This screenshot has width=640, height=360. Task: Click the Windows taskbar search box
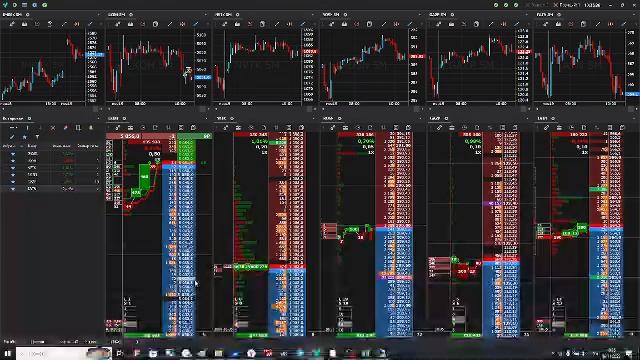pos(64,353)
